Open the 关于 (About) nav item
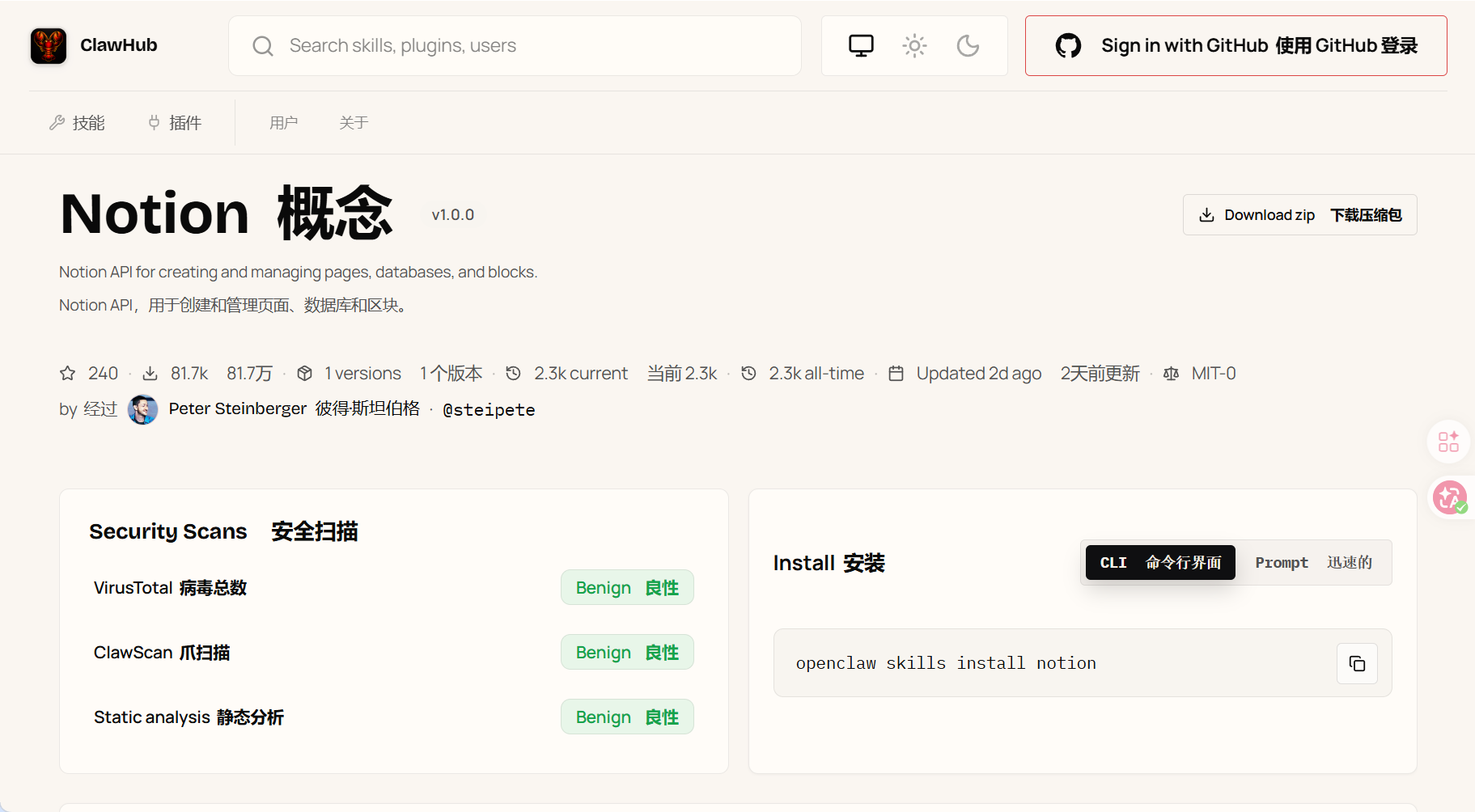Screen dimensions: 1475x812 tap(354, 123)
